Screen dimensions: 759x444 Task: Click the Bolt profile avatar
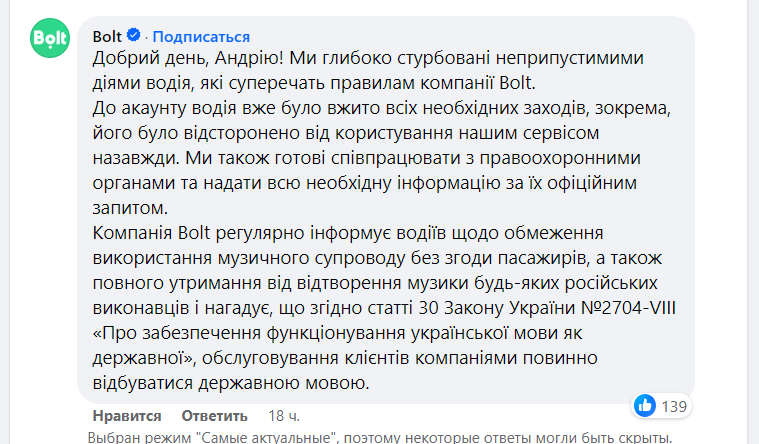click(49, 40)
